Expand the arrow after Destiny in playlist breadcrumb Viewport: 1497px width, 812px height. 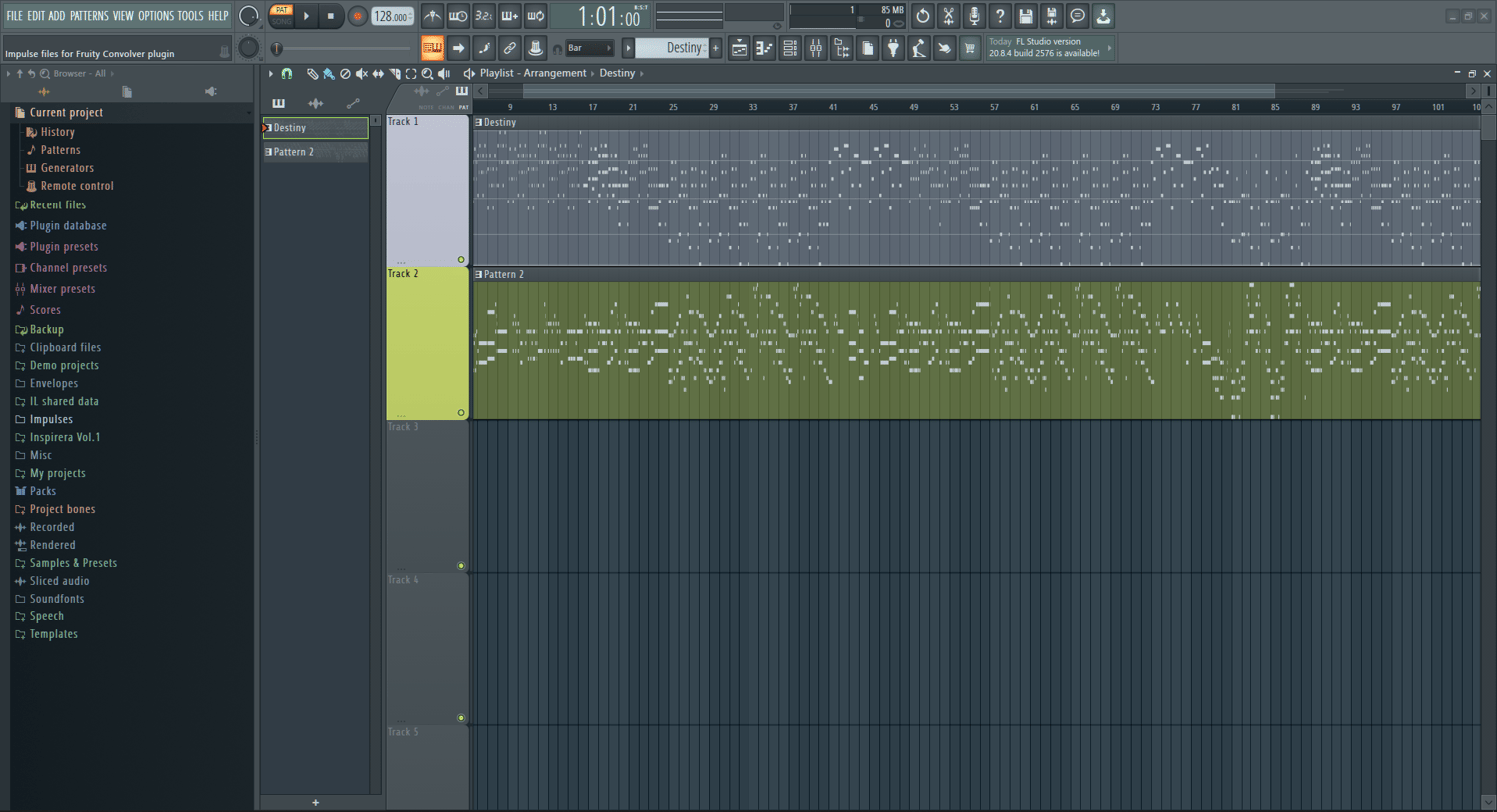(641, 74)
